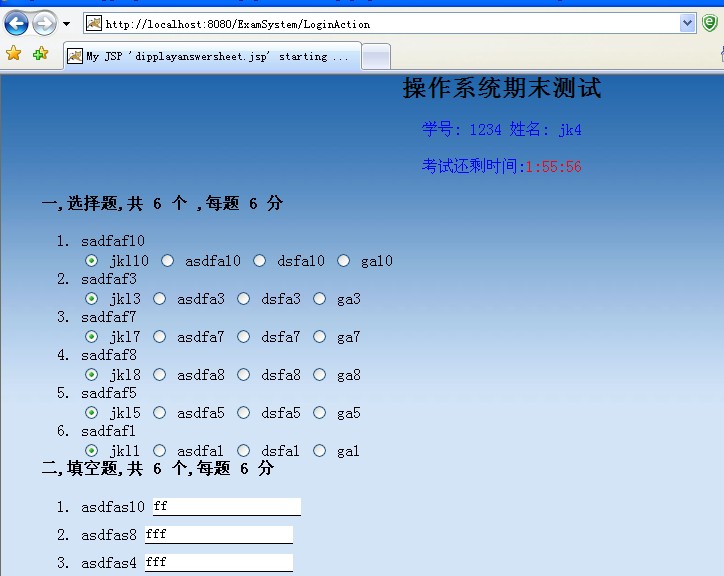Open Favorites via the star icon
The height and width of the screenshot is (576, 724).
[13, 54]
